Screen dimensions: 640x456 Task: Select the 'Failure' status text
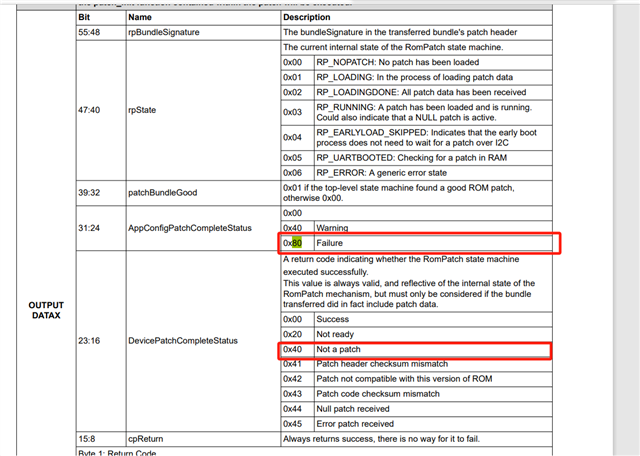[x=329, y=243]
